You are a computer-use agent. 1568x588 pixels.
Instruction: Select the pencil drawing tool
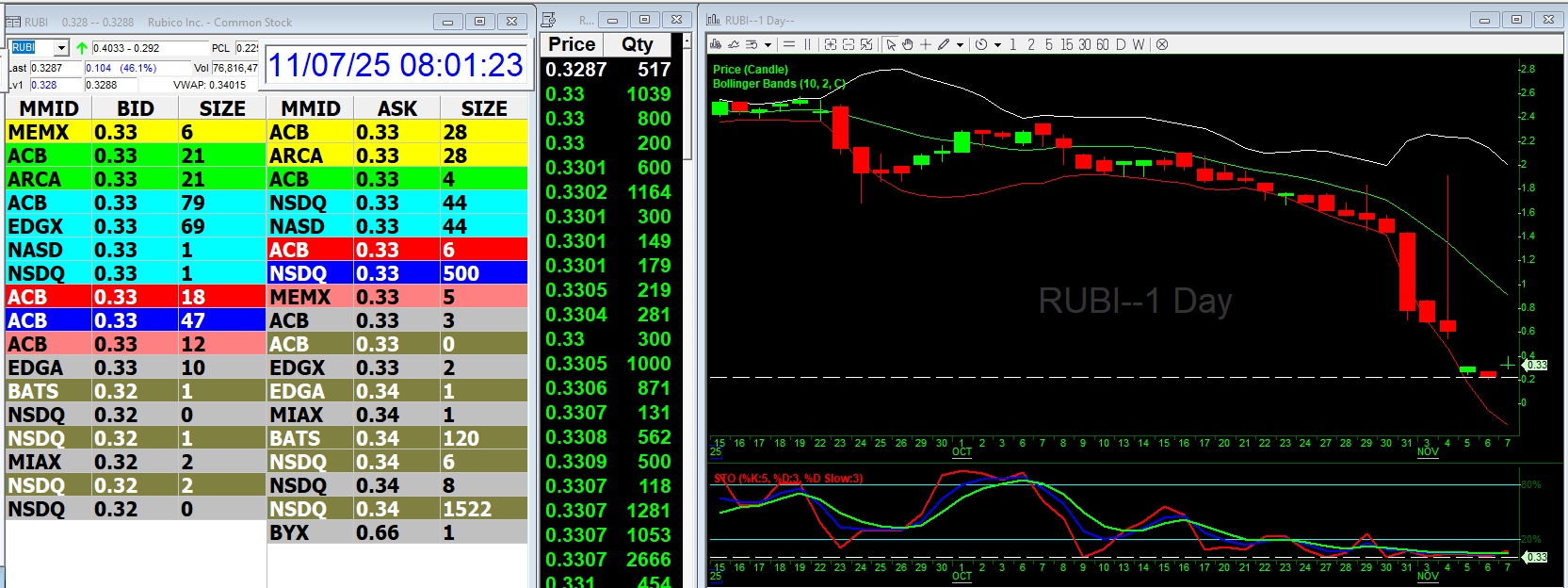click(x=944, y=44)
